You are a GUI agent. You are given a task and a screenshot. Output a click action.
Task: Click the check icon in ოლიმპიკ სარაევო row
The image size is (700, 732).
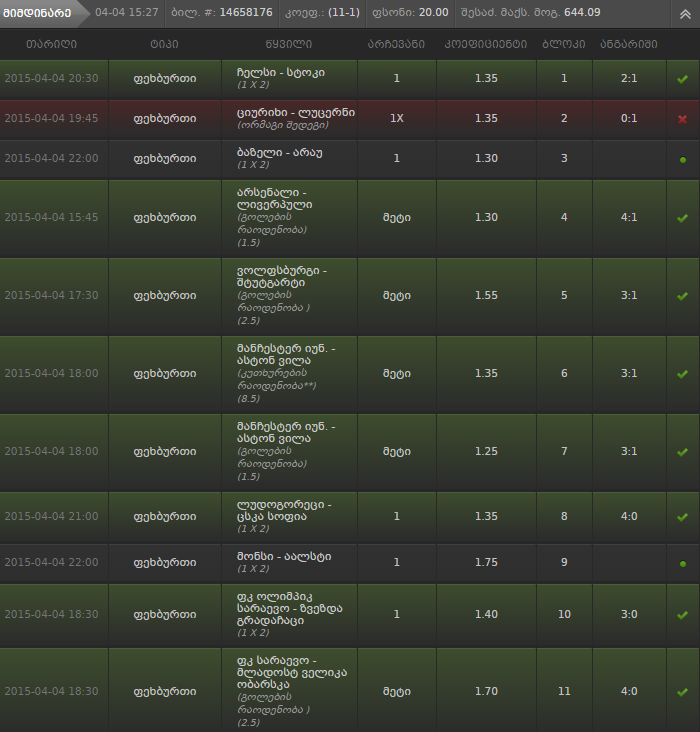pyautogui.click(x=682, y=615)
